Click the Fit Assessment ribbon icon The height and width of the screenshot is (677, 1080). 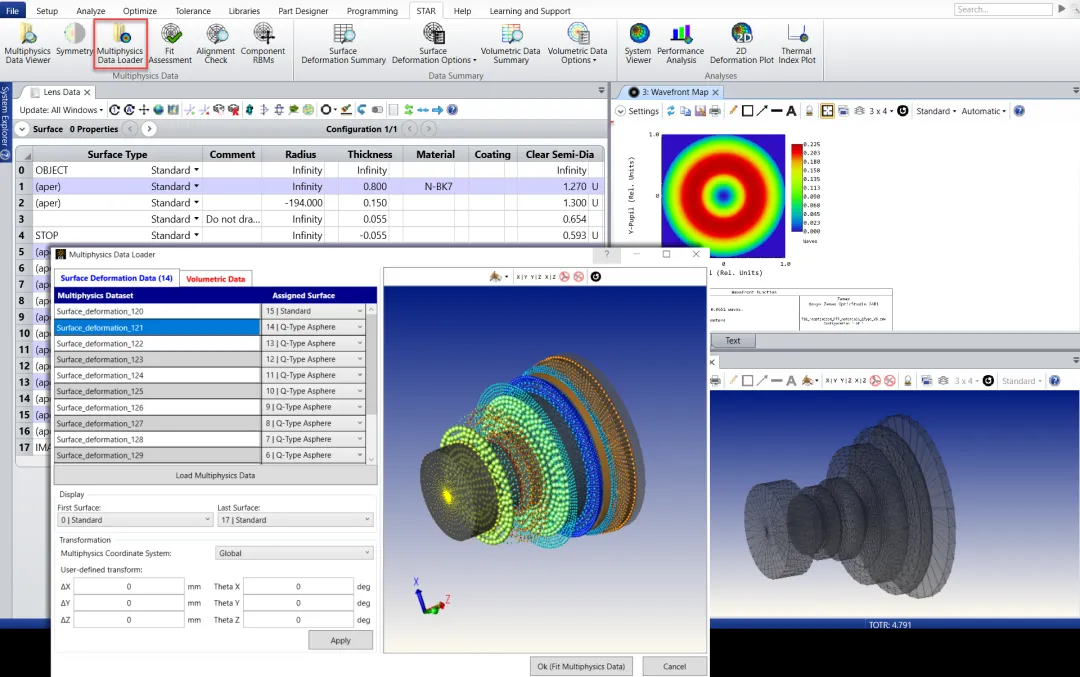[x=170, y=42]
